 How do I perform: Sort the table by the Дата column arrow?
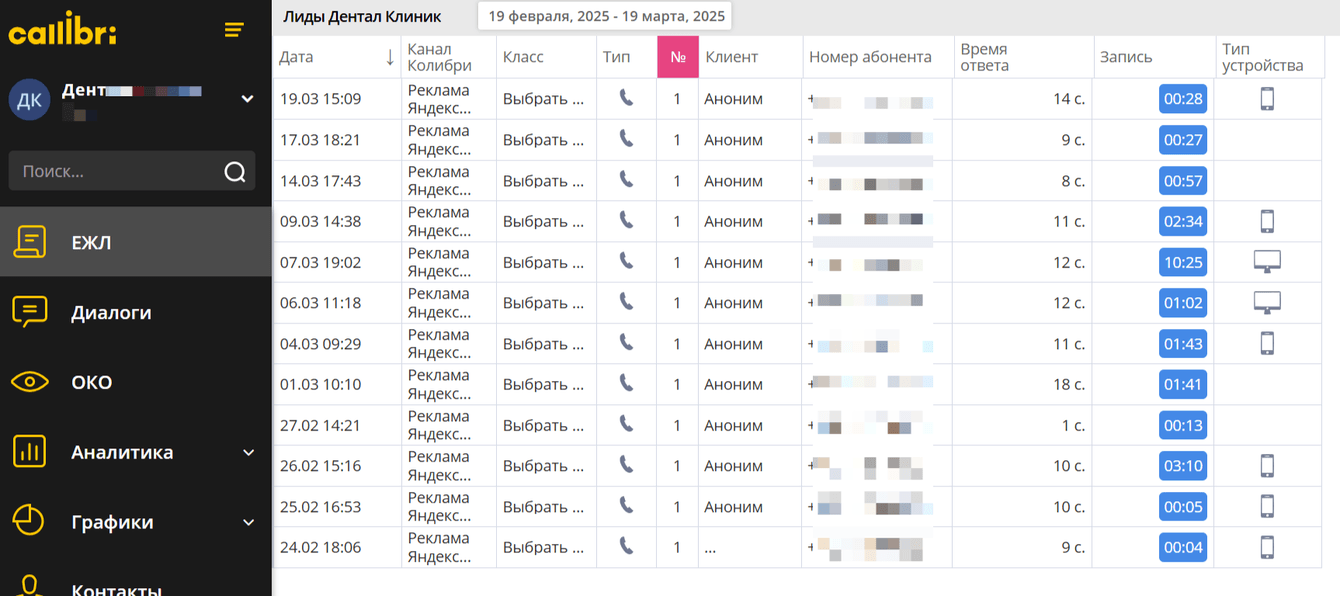click(389, 57)
